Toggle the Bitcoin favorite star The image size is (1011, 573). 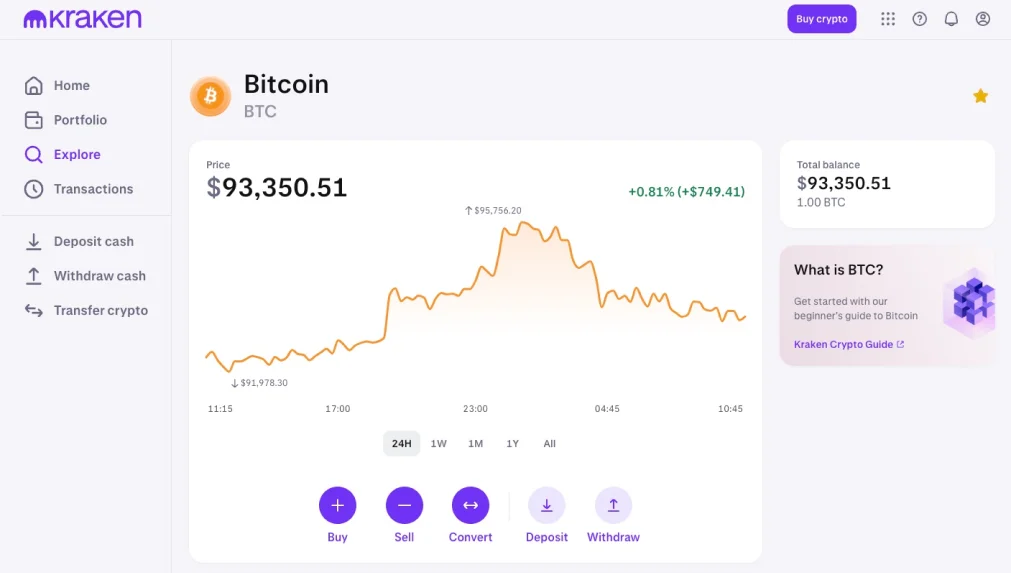click(980, 96)
